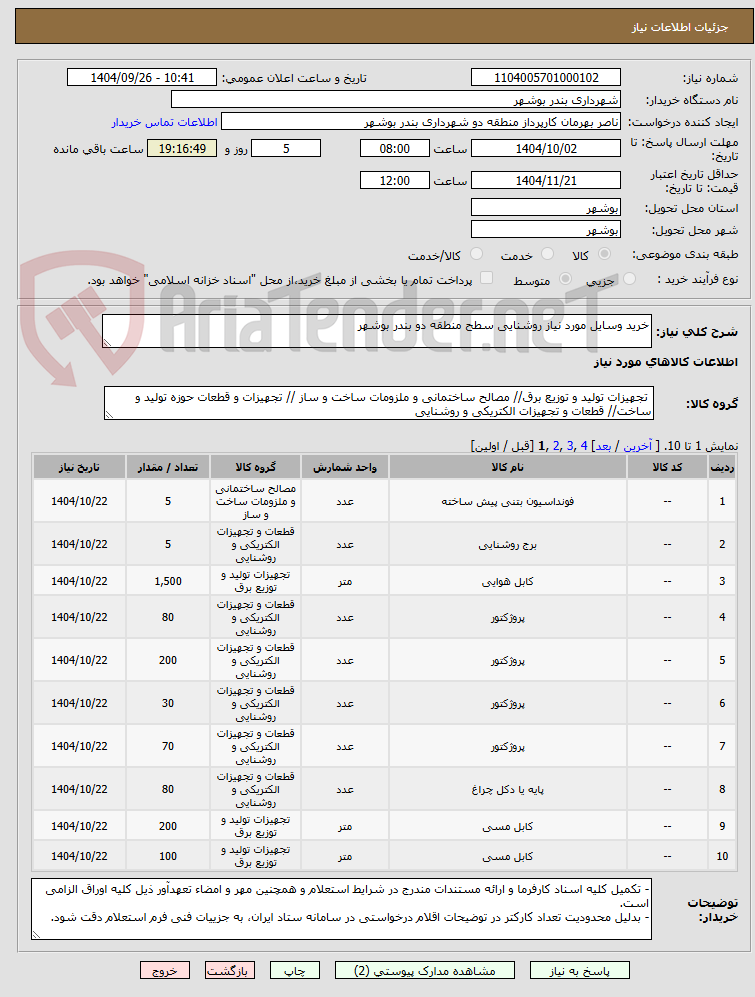Click item کابل هوایی in row 3
Viewport: 755px width, 997px height.
pos(508,581)
